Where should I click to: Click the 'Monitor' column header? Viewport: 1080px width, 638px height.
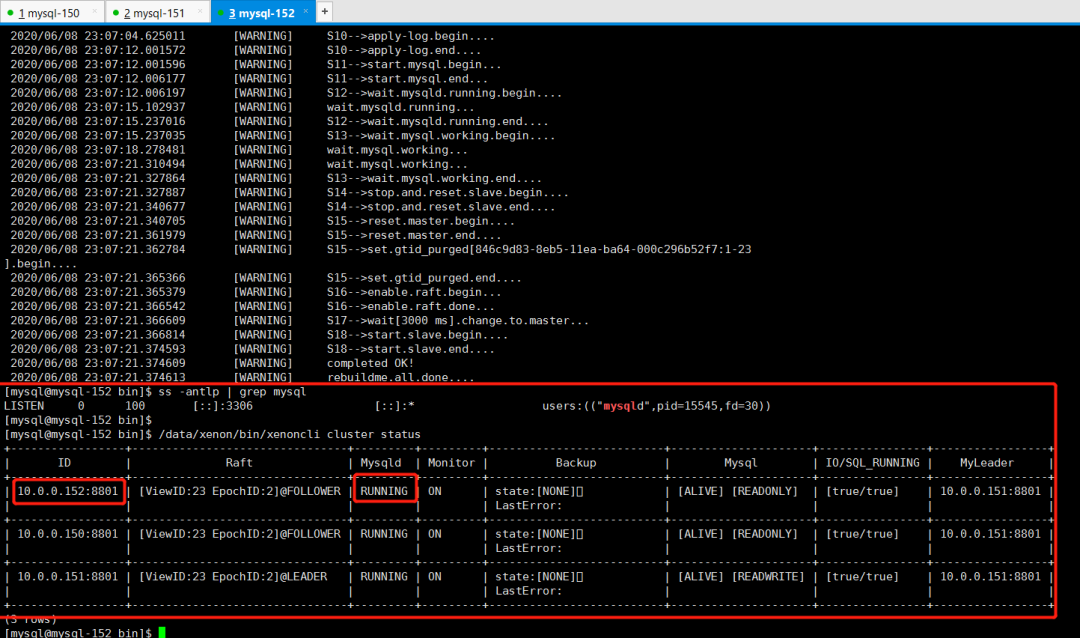pos(451,463)
